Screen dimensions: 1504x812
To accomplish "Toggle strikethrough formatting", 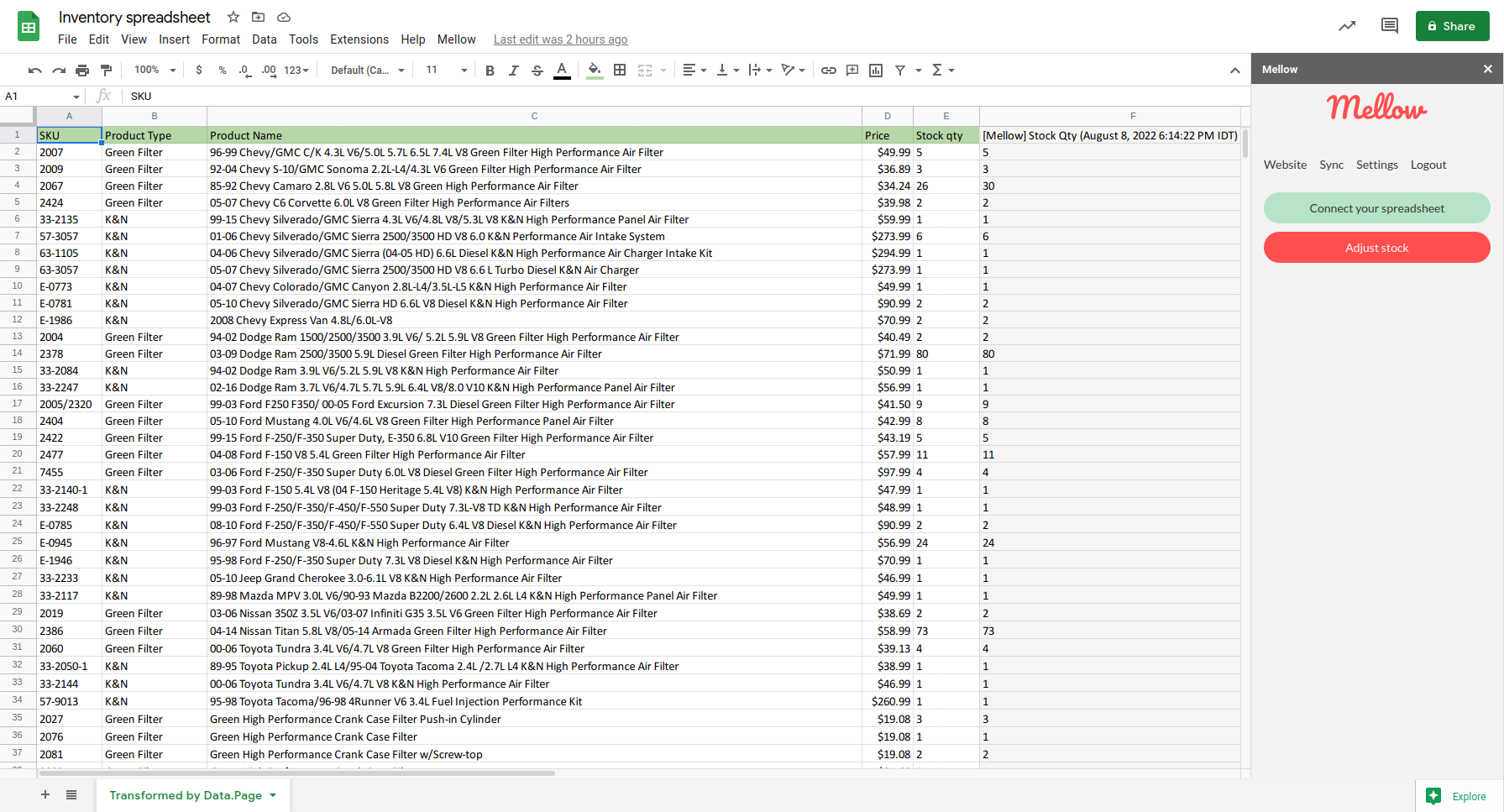I will [x=537, y=71].
